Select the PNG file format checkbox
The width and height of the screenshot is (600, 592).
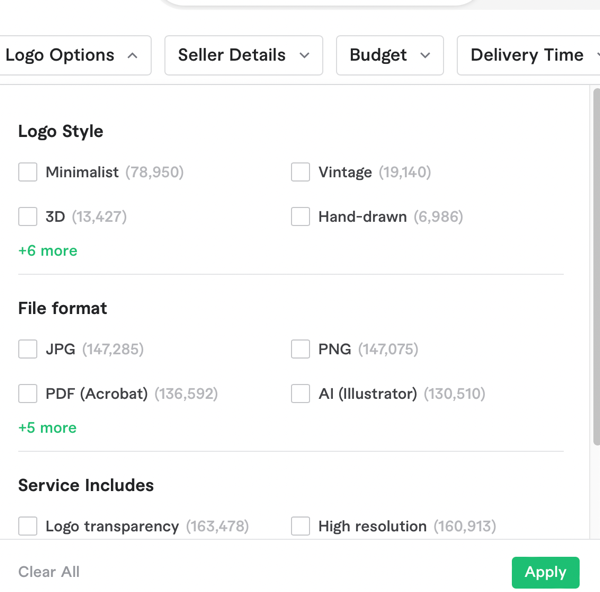coord(300,349)
